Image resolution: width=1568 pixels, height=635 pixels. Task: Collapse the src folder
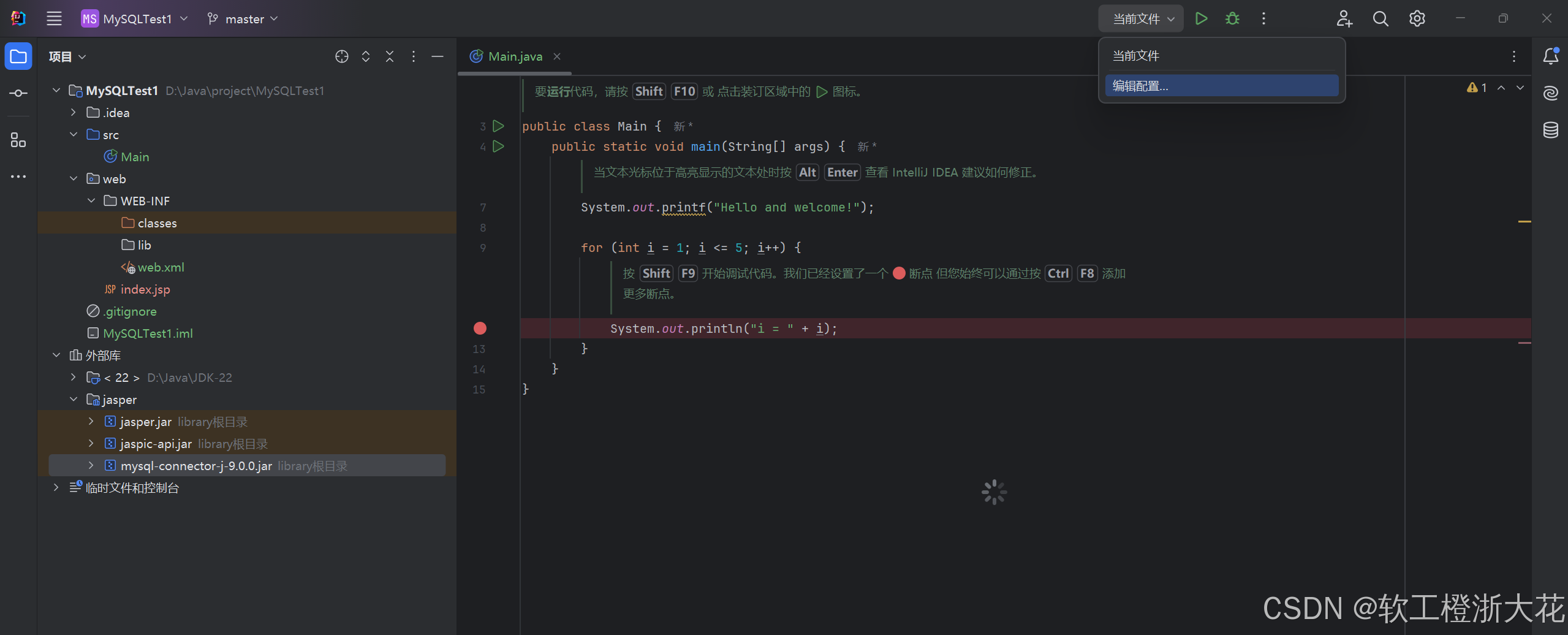coord(74,135)
